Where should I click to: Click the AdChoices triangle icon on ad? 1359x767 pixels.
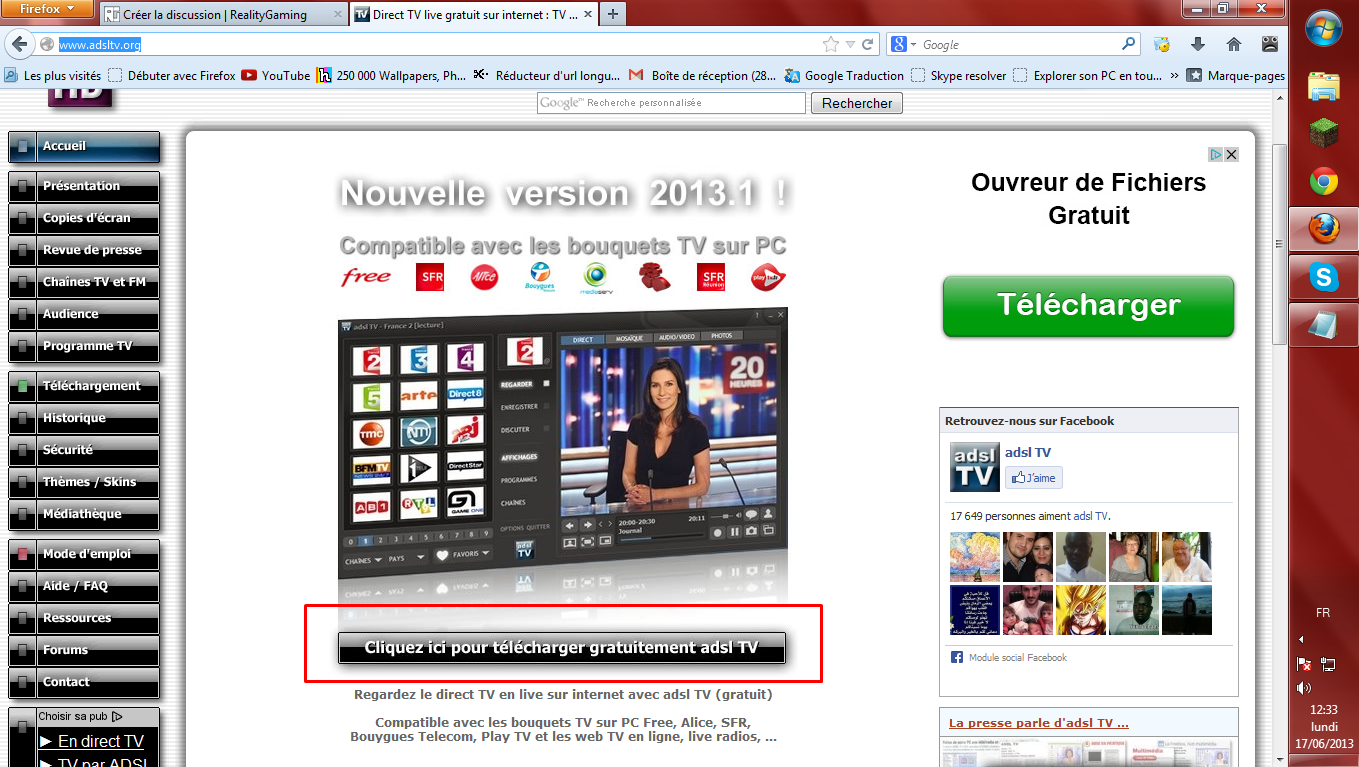pos(1216,154)
